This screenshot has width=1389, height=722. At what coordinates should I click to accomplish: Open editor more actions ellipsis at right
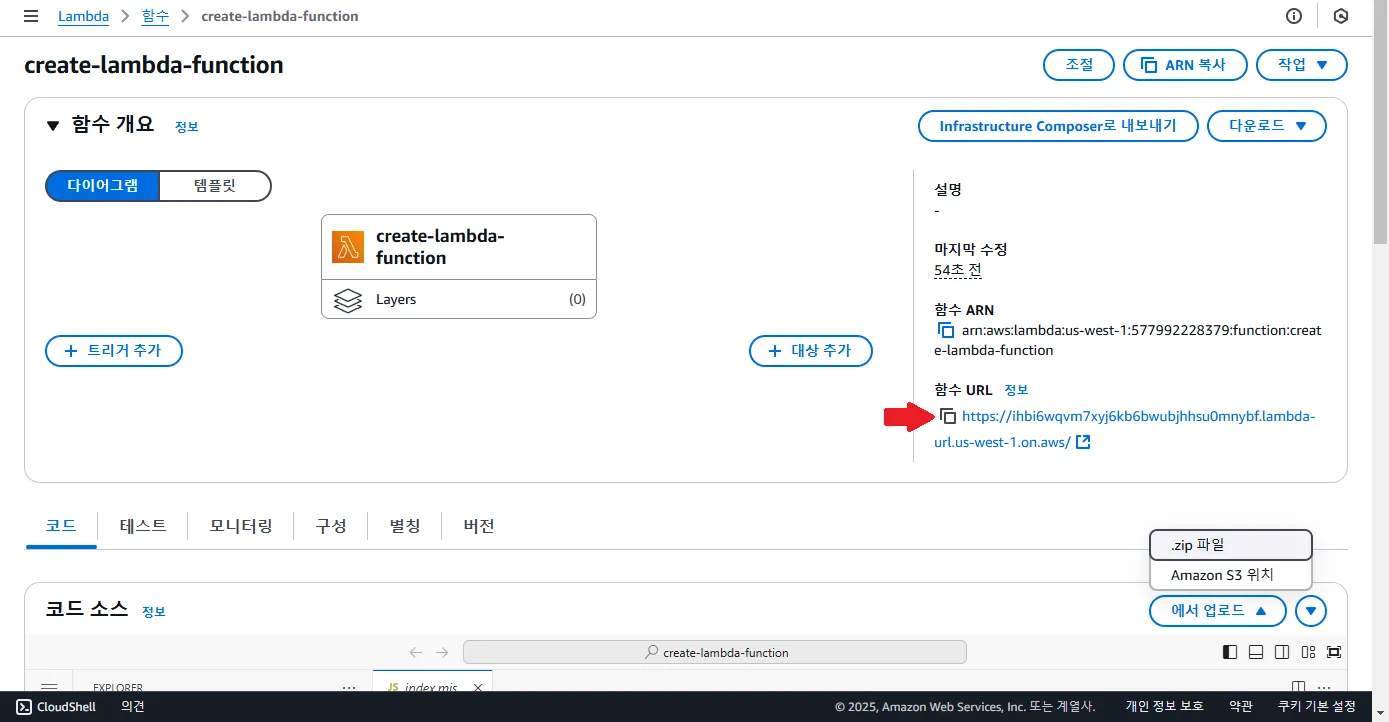1324,687
